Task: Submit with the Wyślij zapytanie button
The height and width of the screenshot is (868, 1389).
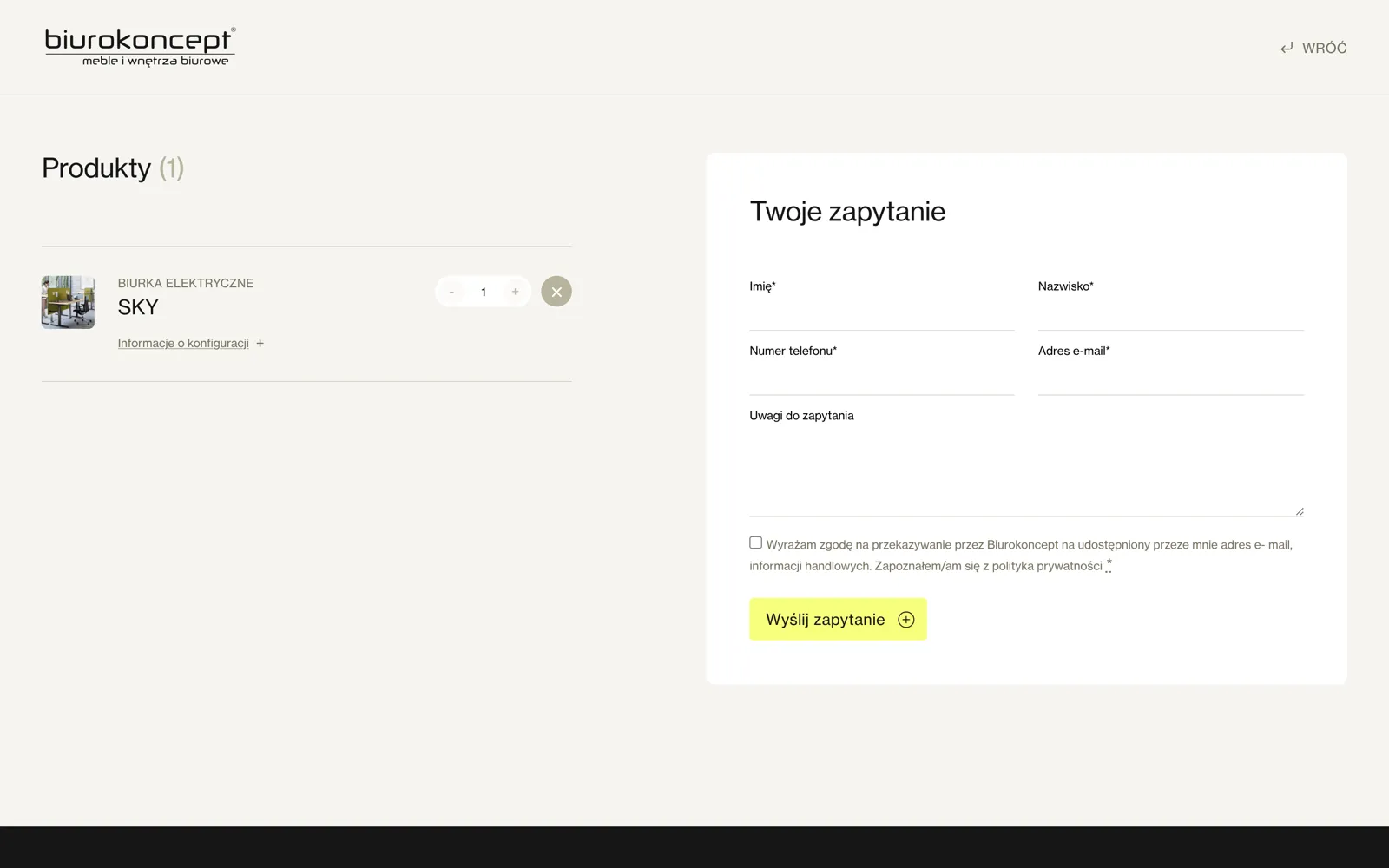Action: click(x=839, y=619)
